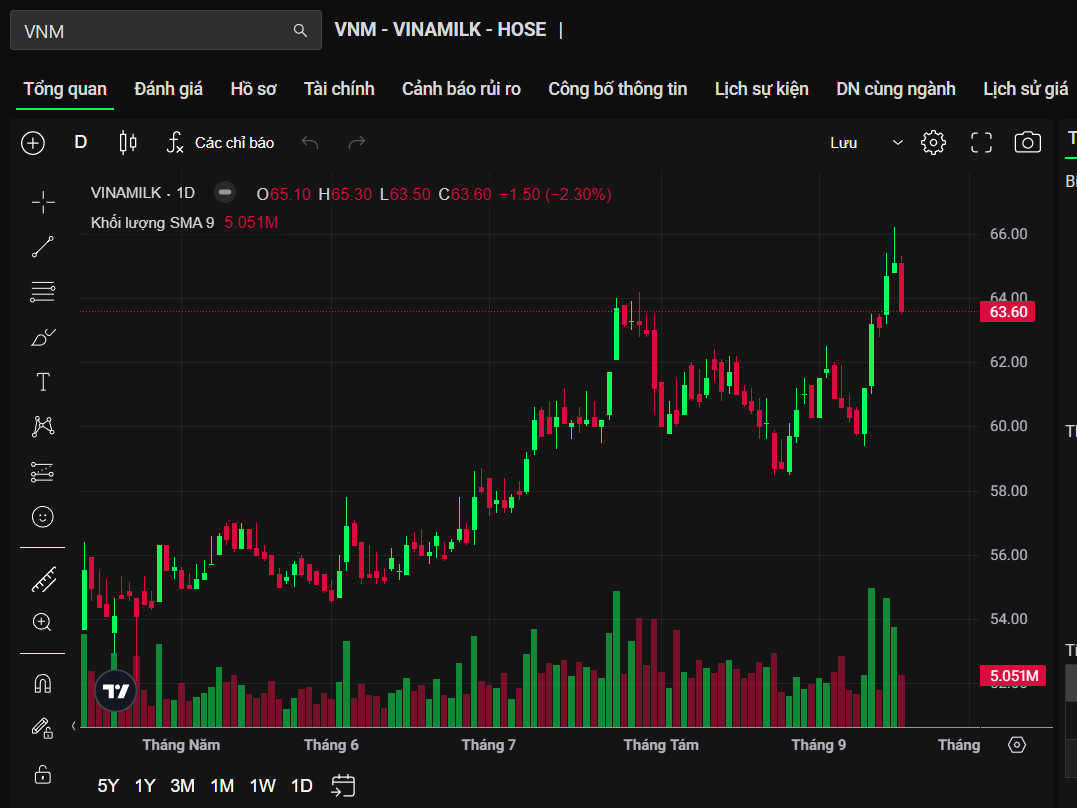Open time axis settings hexagon icon
The height and width of the screenshot is (808, 1077).
coord(1017,745)
